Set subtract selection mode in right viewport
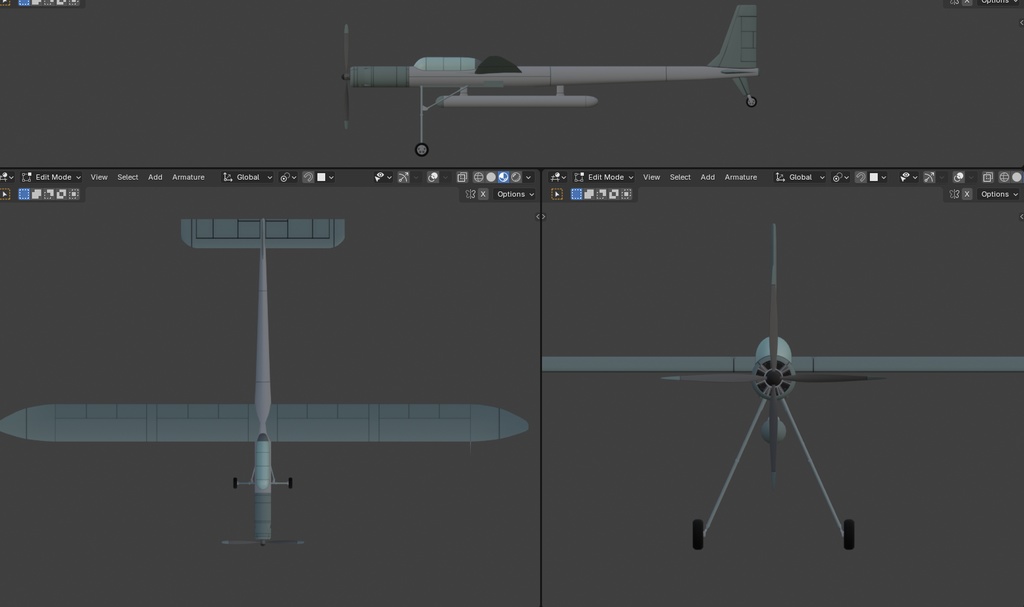This screenshot has height=607, width=1024. tap(601, 194)
